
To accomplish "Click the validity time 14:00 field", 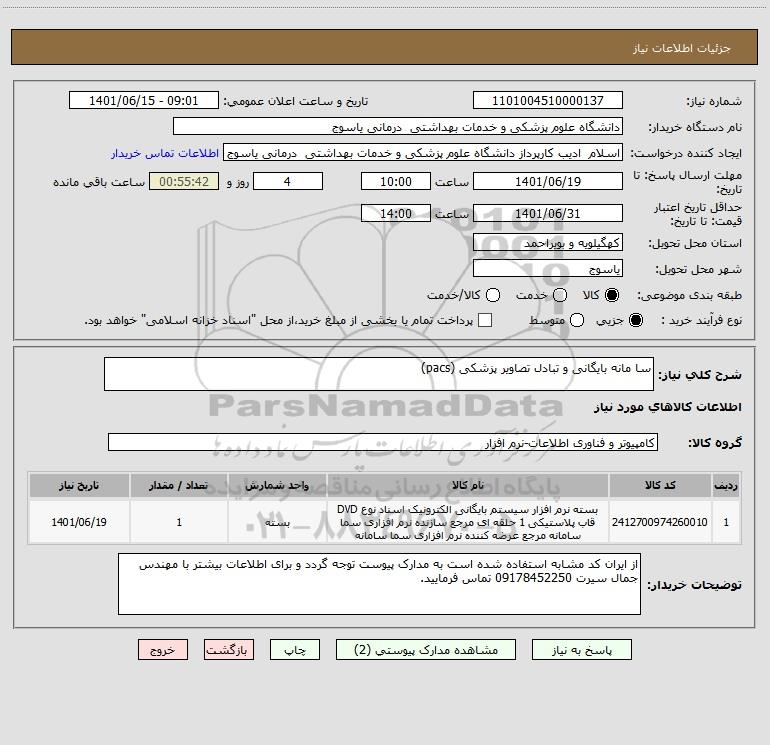I will point(396,213).
